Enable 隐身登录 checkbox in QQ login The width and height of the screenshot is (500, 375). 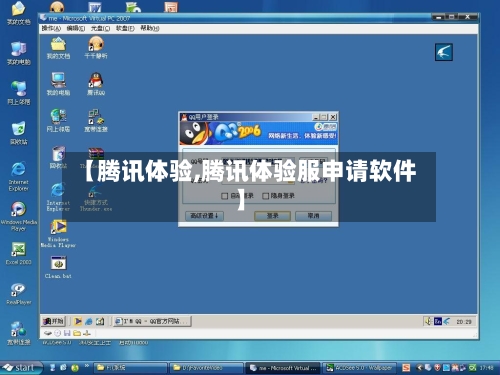pos(266,196)
